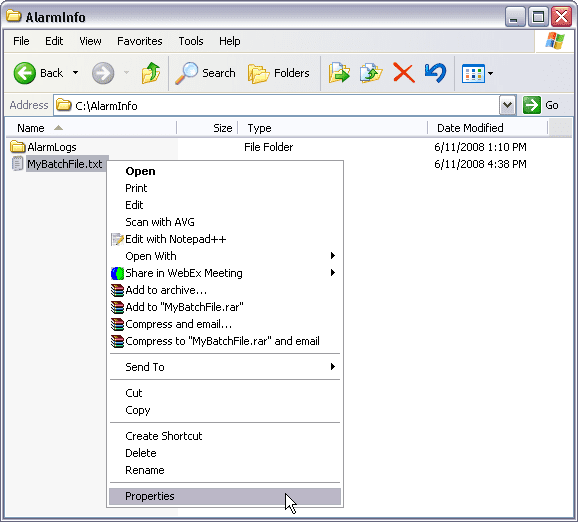578x522 pixels.
Task: Click the Move To folder icon
Action: (339, 73)
